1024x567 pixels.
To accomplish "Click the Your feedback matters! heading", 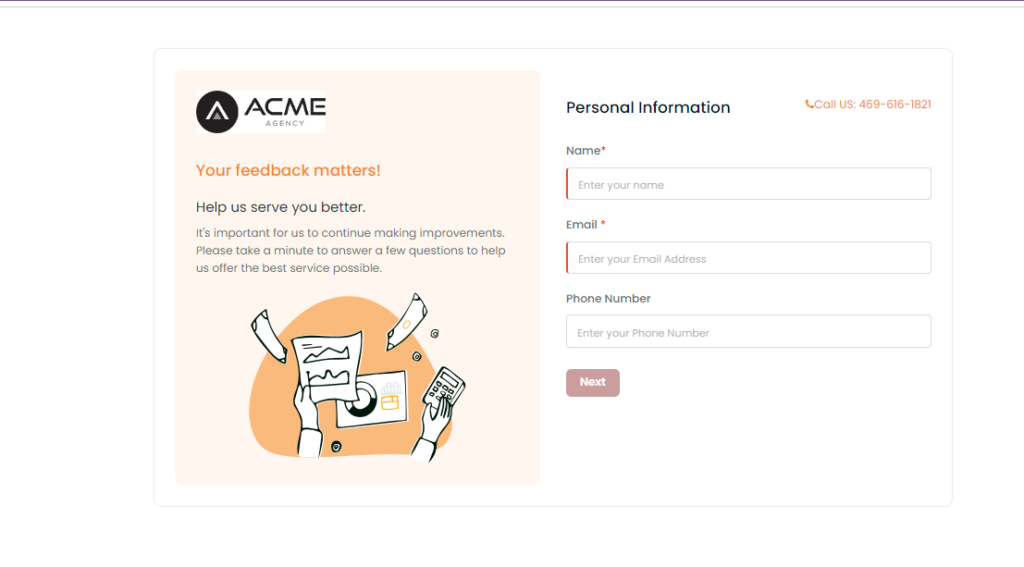I will (x=288, y=170).
